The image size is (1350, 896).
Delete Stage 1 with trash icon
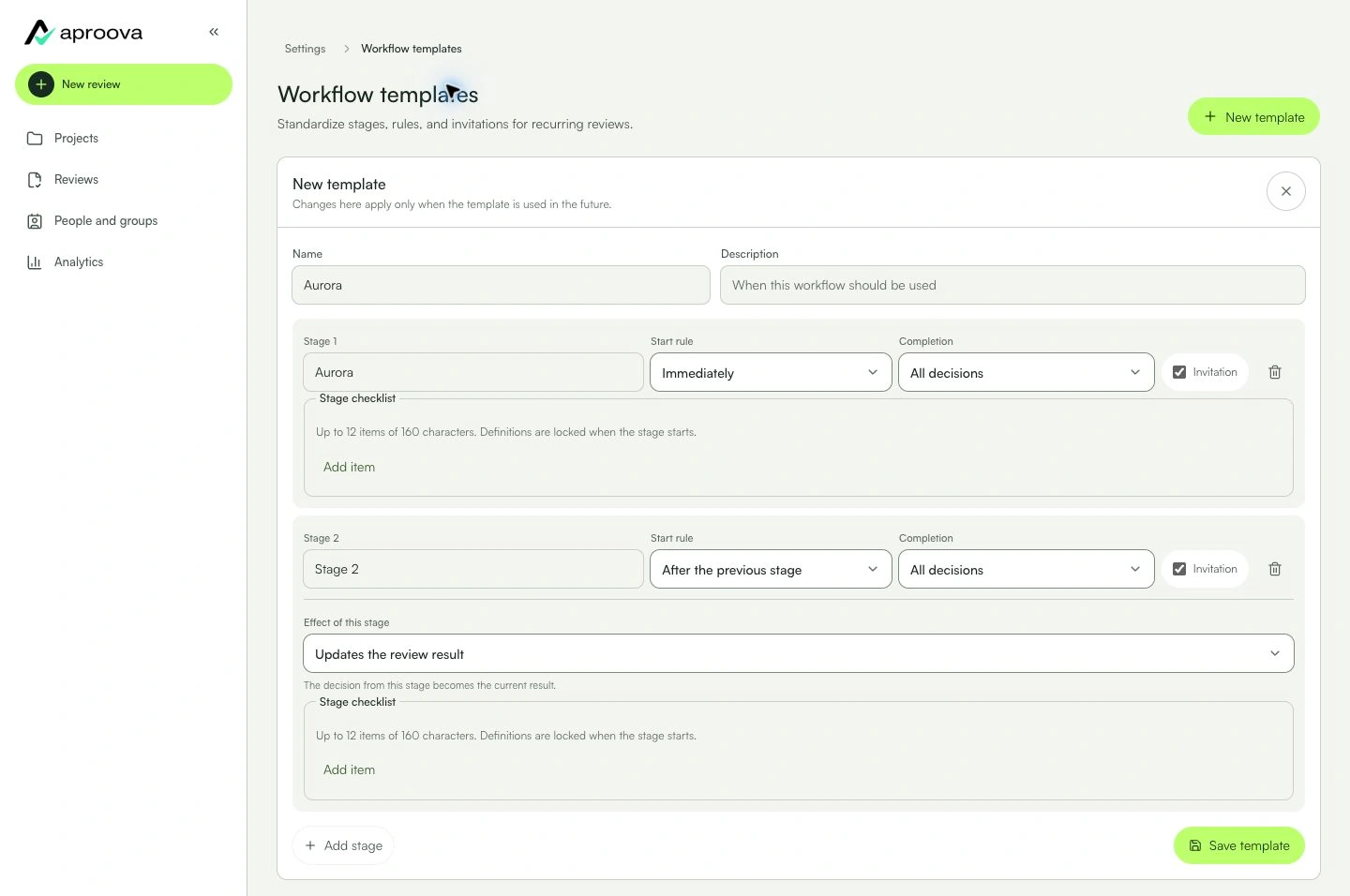(1275, 372)
